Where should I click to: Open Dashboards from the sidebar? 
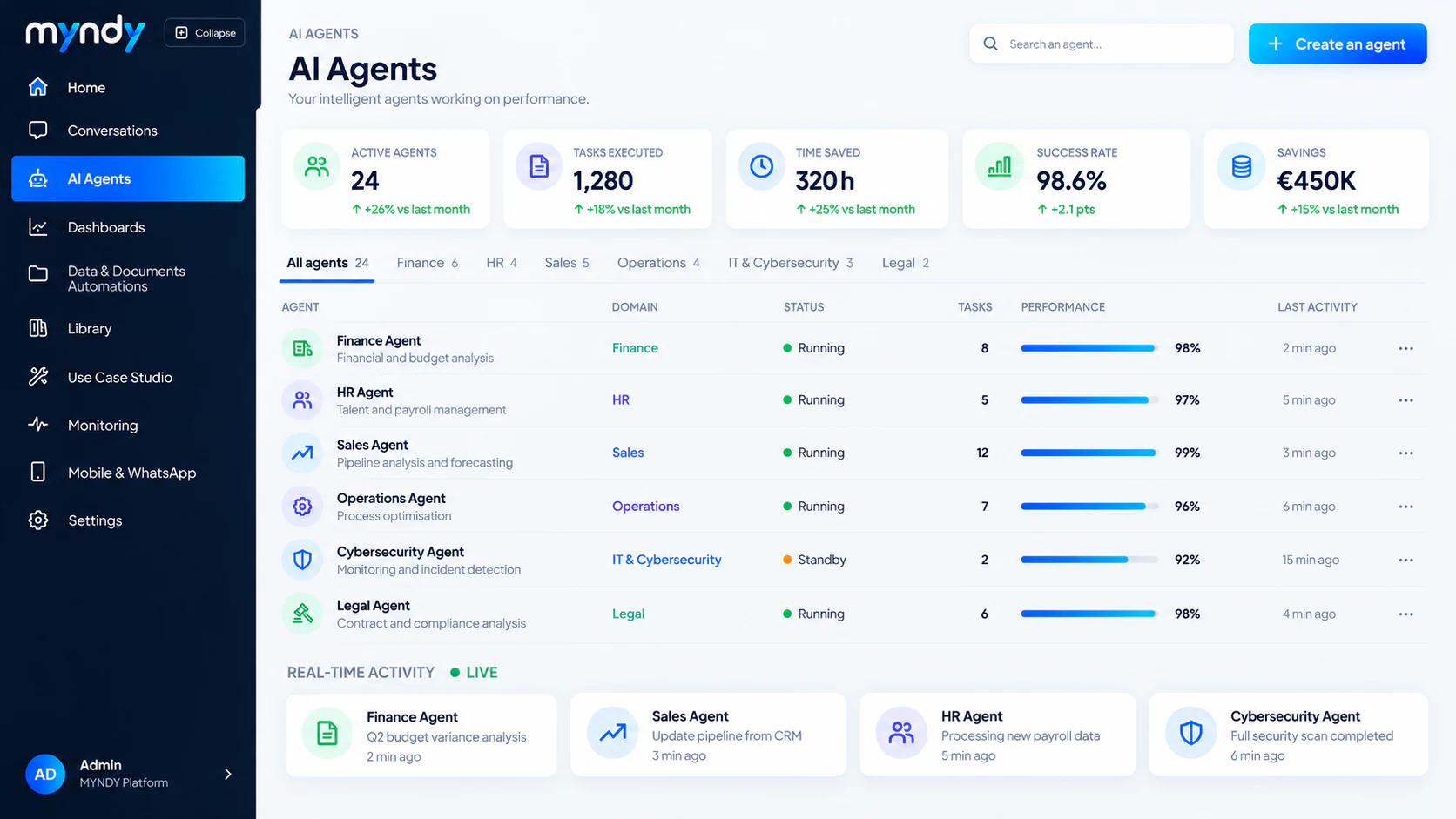pos(87,227)
